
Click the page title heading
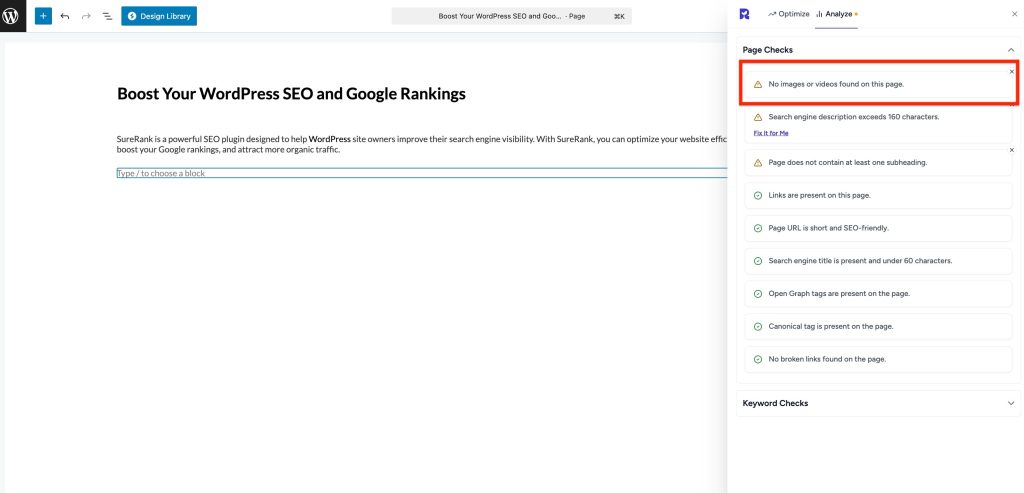(291, 94)
